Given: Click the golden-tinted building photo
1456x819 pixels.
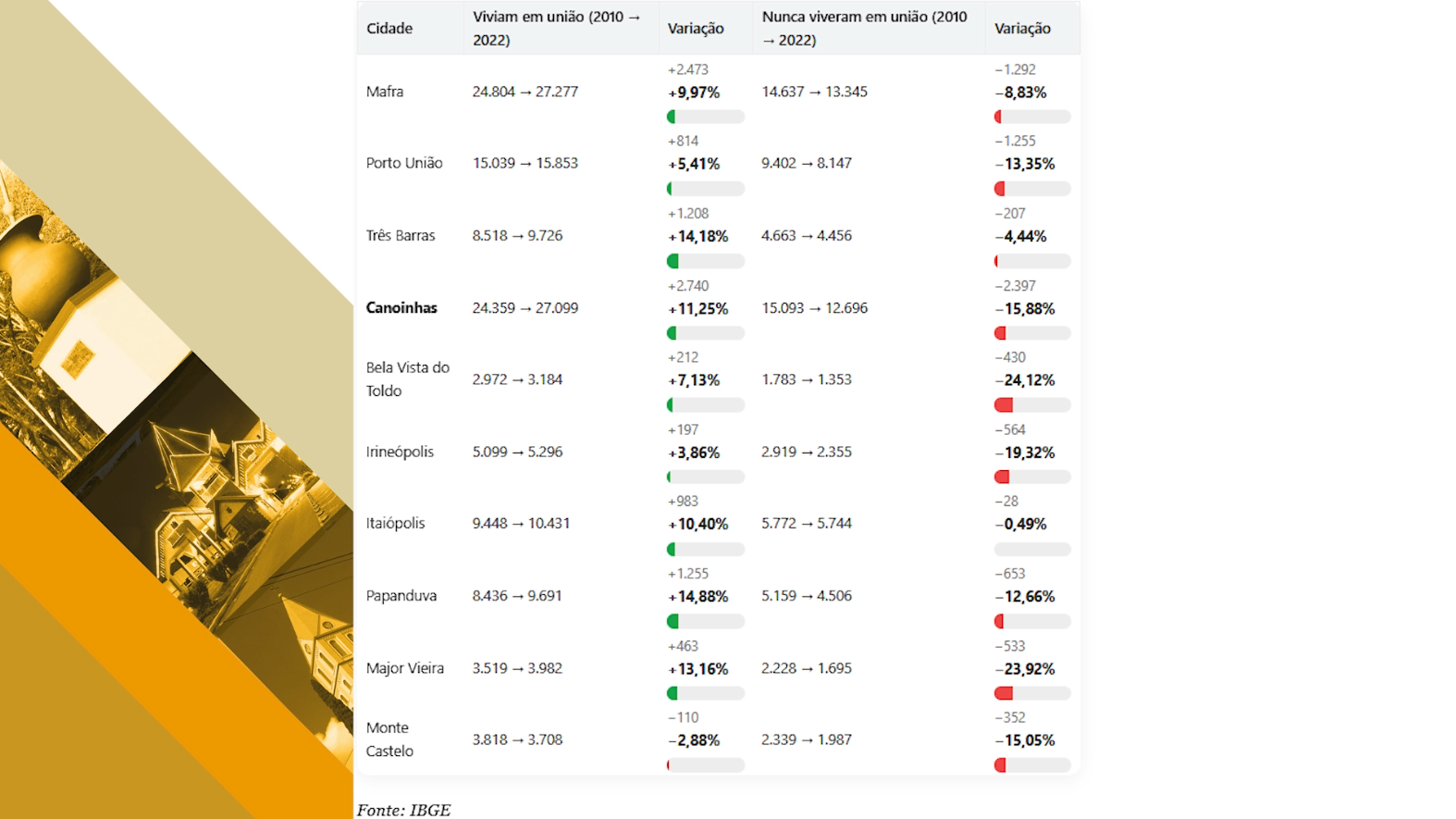Looking at the screenshot, I should [185, 463].
